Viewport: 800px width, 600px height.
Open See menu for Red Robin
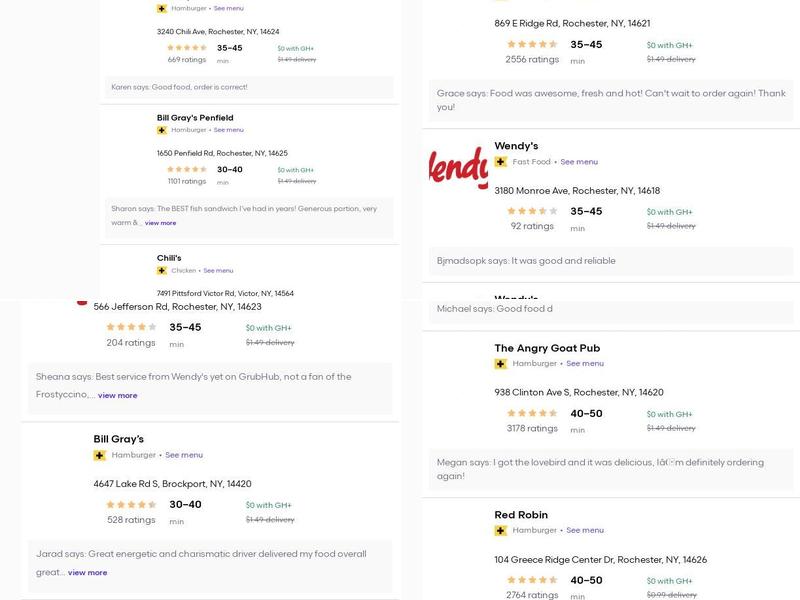click(585, 531)
